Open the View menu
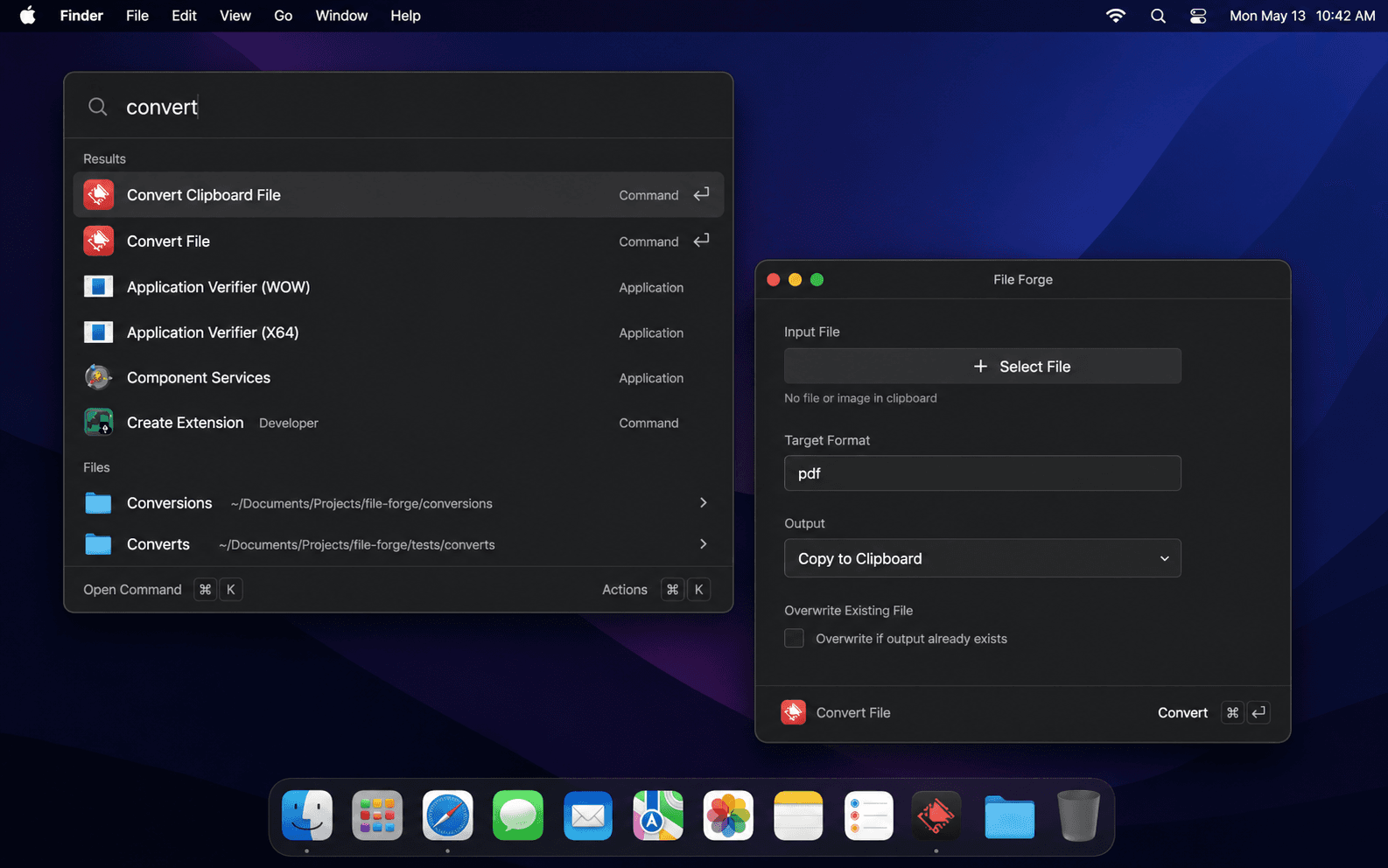Screen dimensions: 1388x868 [x=235, y=16]
